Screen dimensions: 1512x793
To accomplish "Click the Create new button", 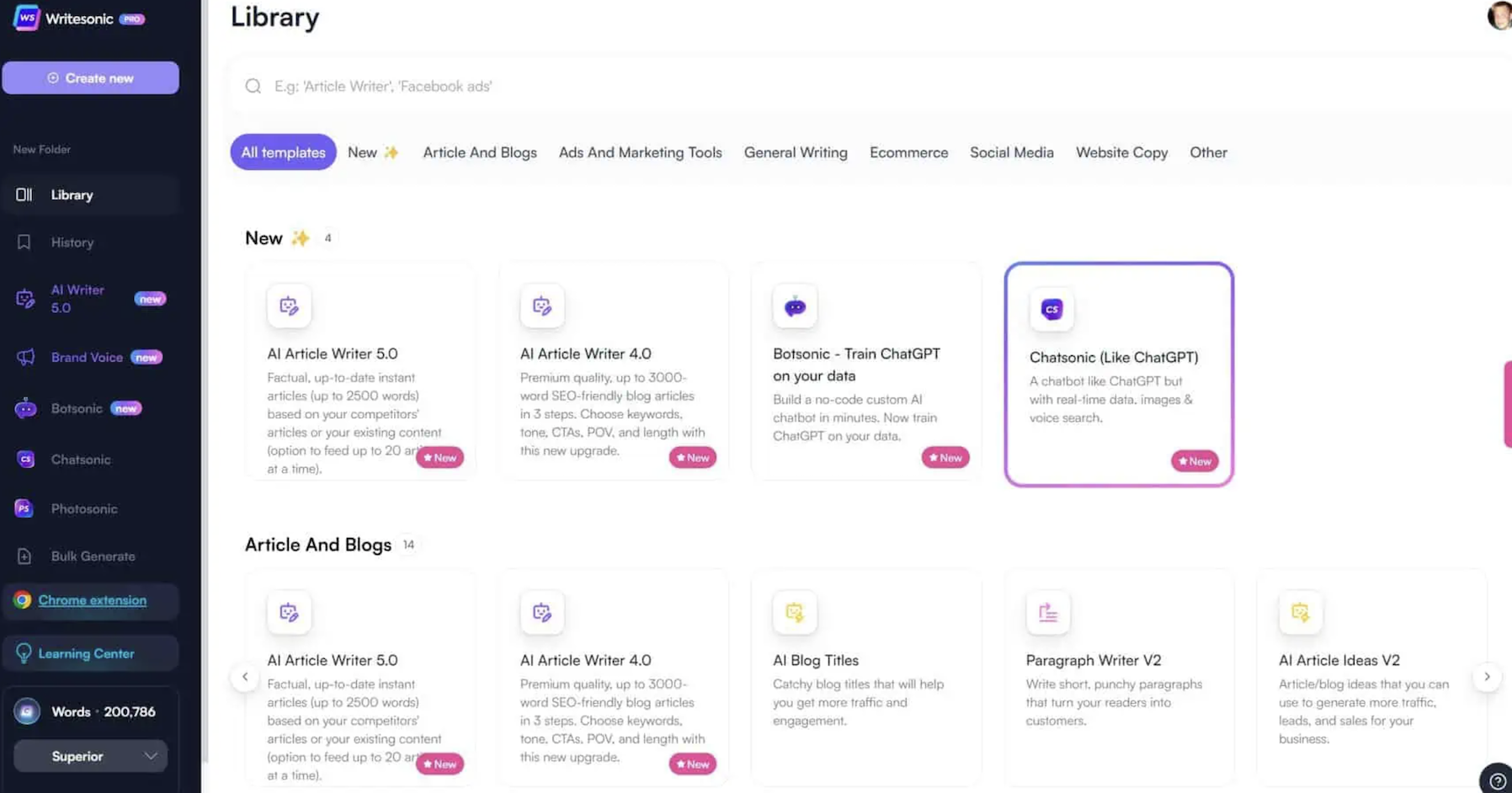I will [x=91, y=77].
